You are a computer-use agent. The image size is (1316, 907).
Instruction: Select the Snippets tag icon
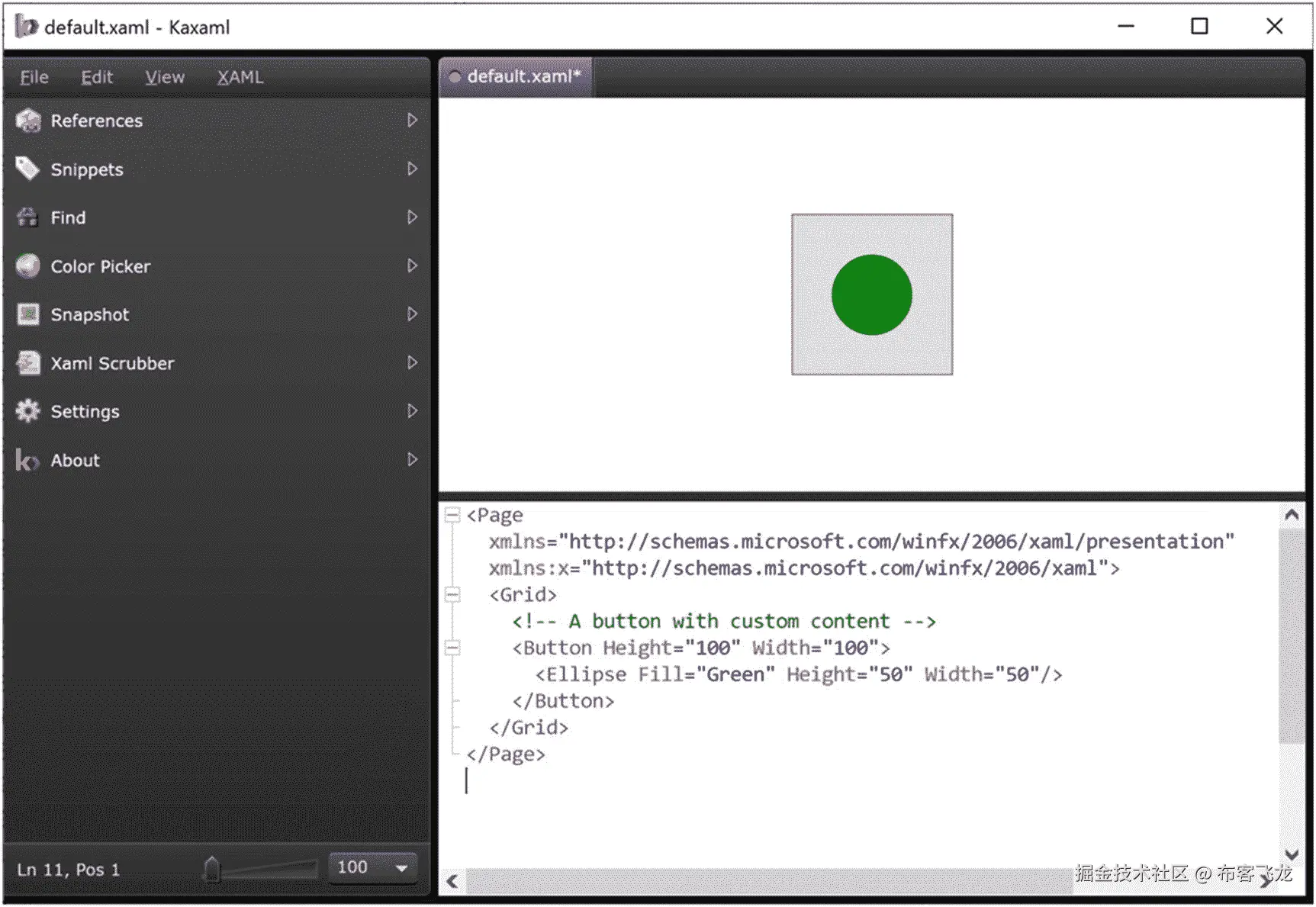click(28, 169)
